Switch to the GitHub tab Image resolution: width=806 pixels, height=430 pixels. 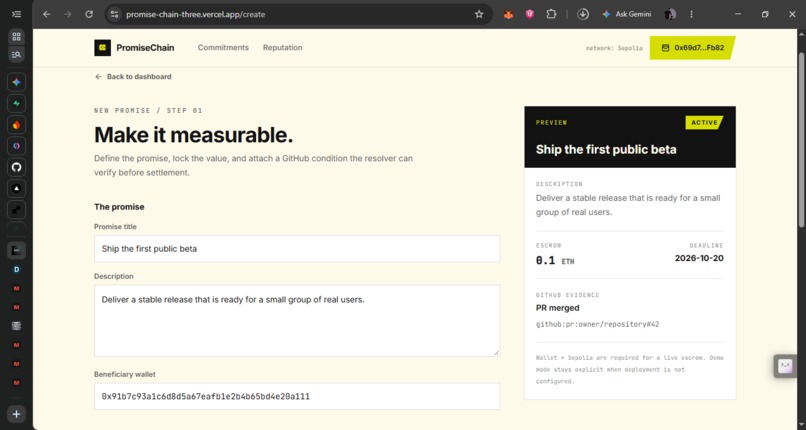[16, 167]
